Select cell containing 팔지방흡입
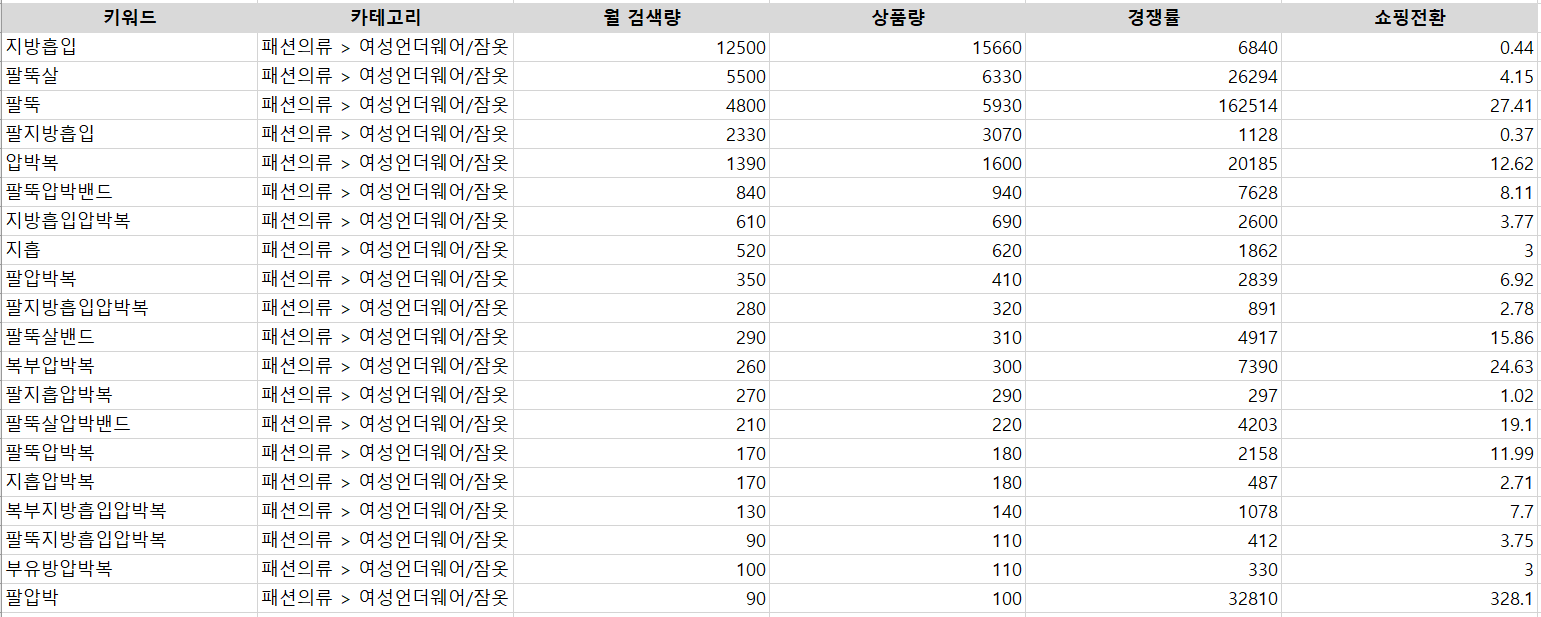Viewport: 1541px width, 617px height. (129, 134)
